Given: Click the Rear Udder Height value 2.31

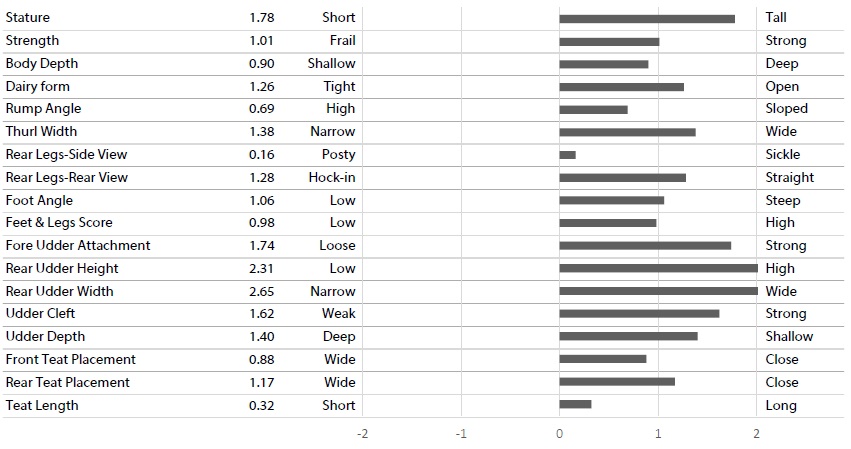Looking at the screenshot, I should 262,268.
